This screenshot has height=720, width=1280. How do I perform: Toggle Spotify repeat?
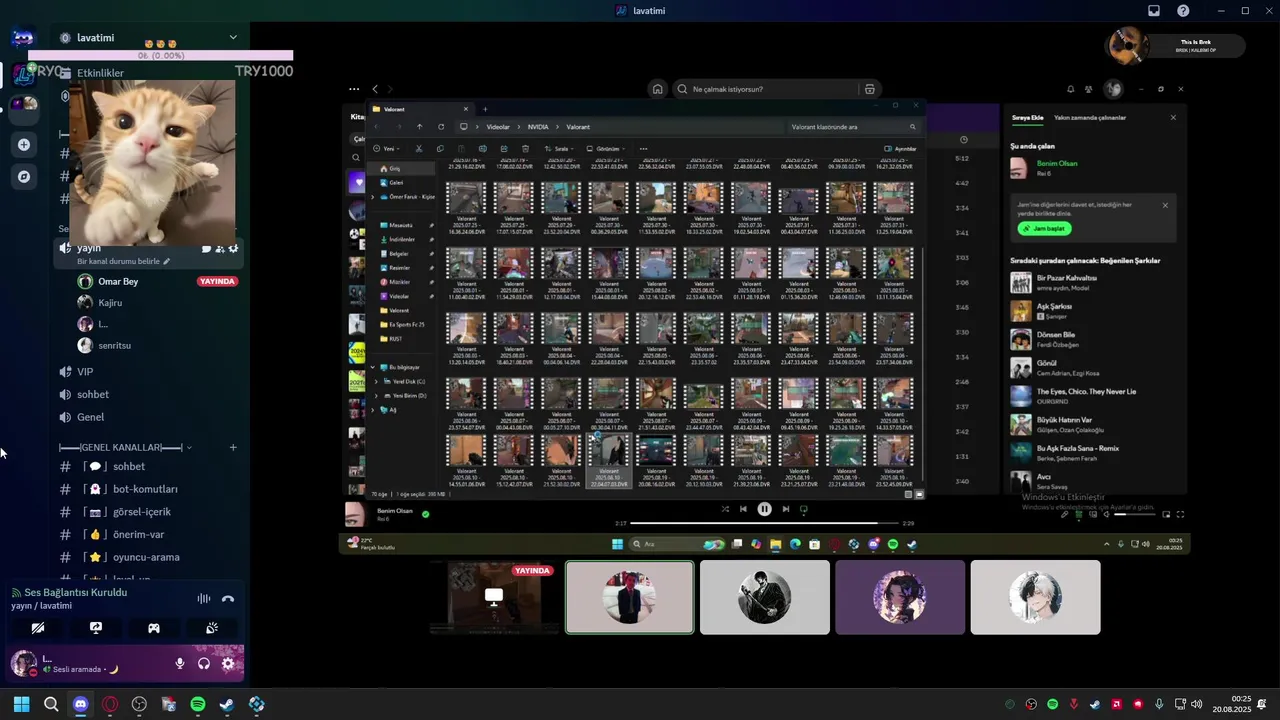coord(804,509)
